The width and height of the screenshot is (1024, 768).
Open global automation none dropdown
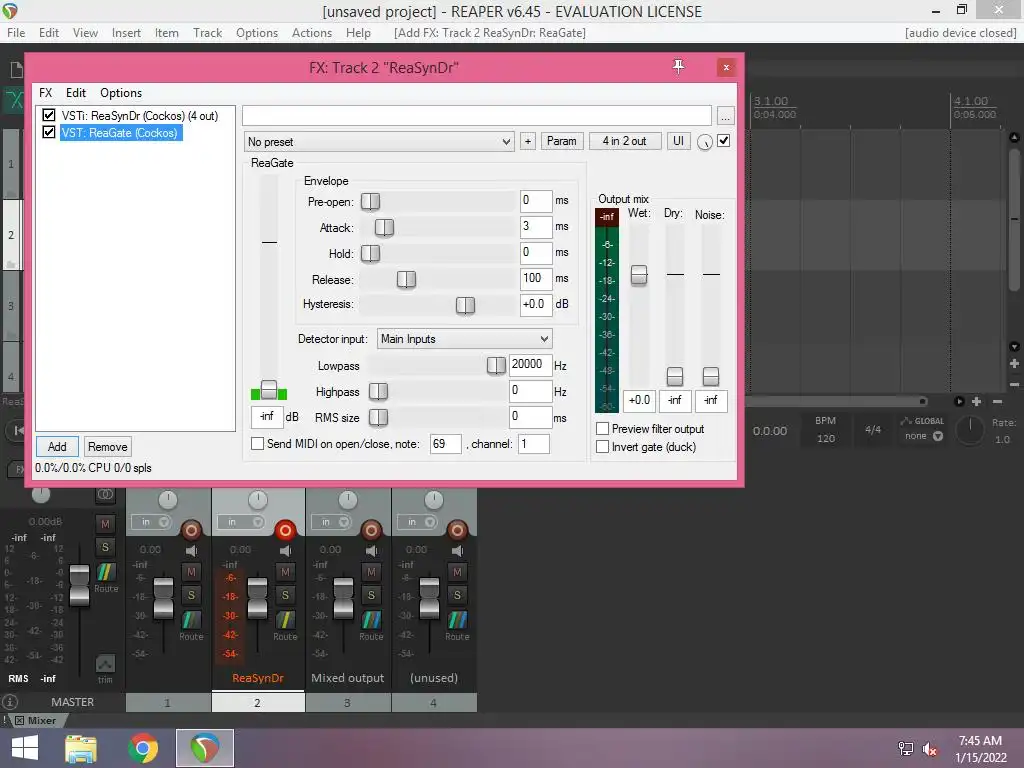(923, 436)
